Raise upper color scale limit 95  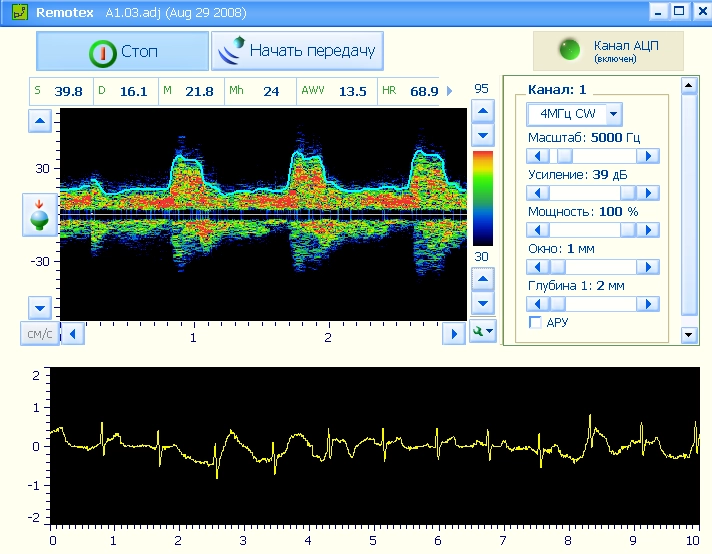[483, 112]
